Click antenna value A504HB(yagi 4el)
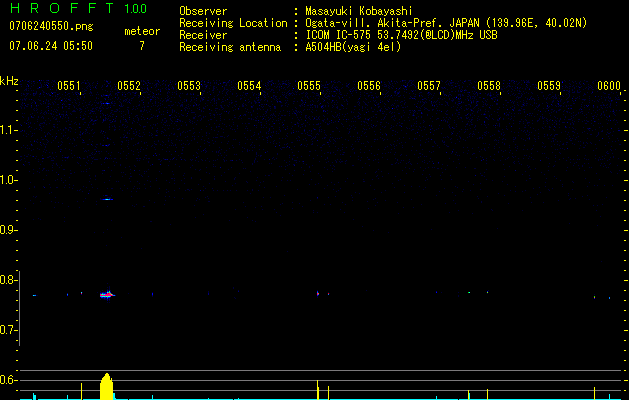 click(353, 47)
